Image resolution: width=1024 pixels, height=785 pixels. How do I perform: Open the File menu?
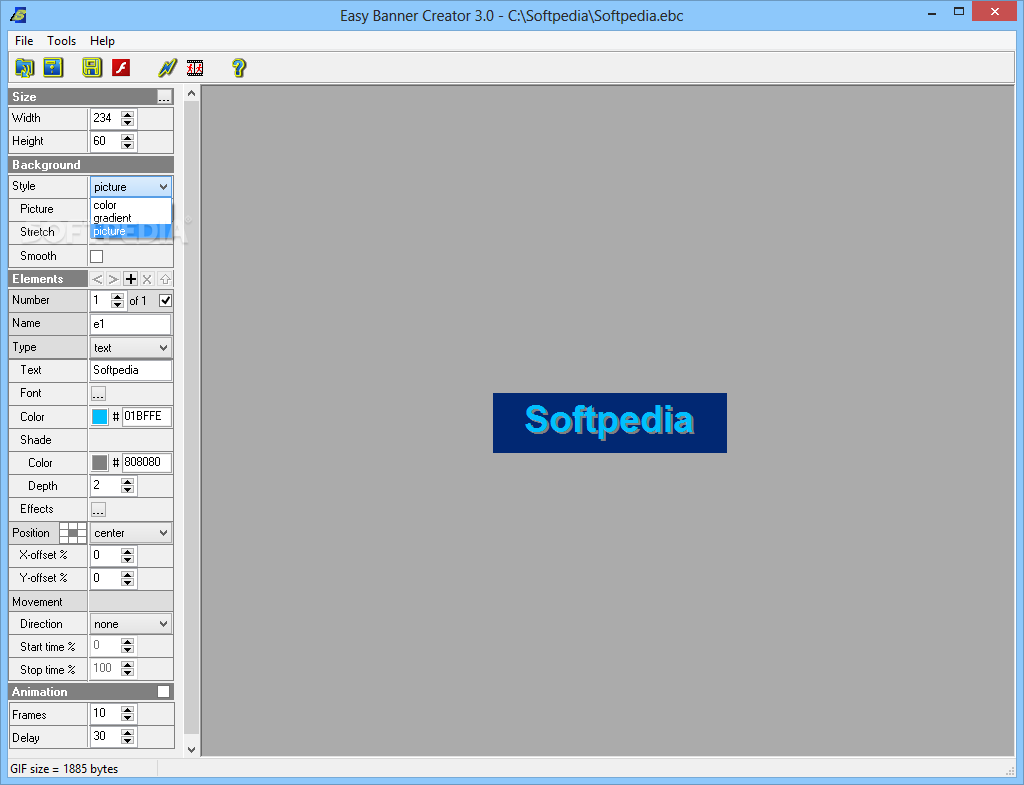point(24,40)
